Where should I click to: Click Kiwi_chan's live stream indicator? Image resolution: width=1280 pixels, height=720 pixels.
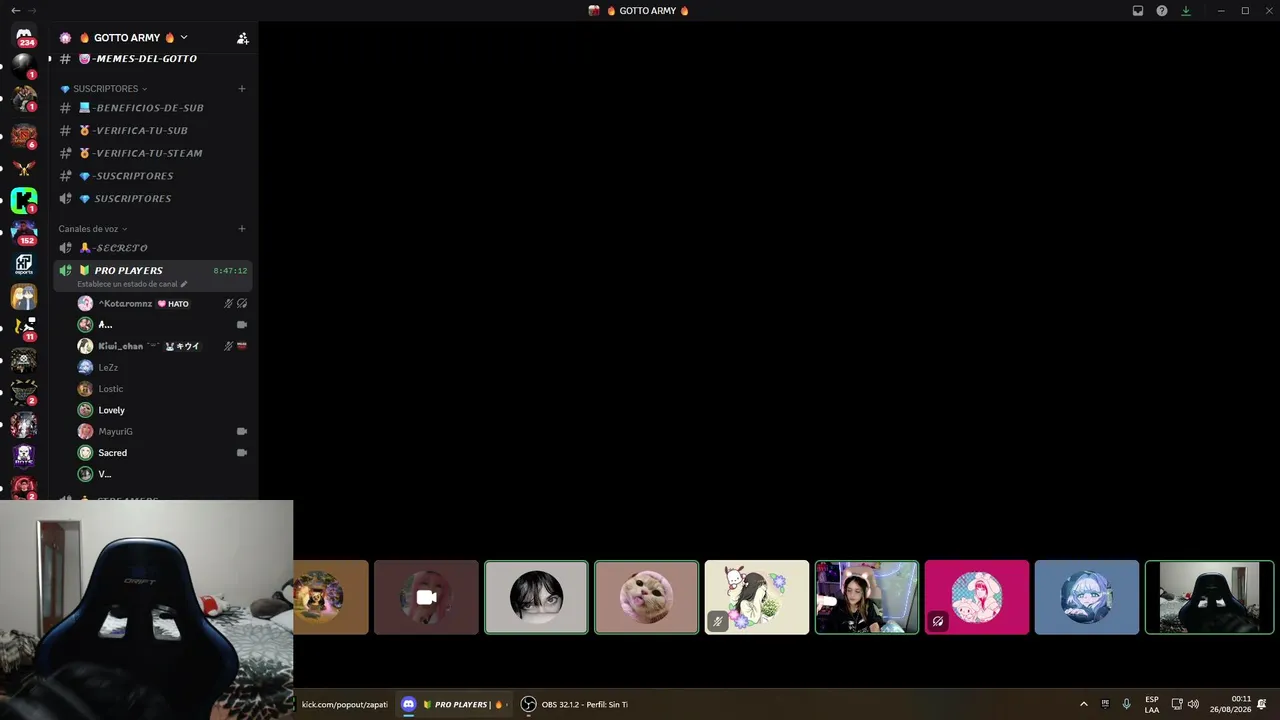tap(241, 346)
